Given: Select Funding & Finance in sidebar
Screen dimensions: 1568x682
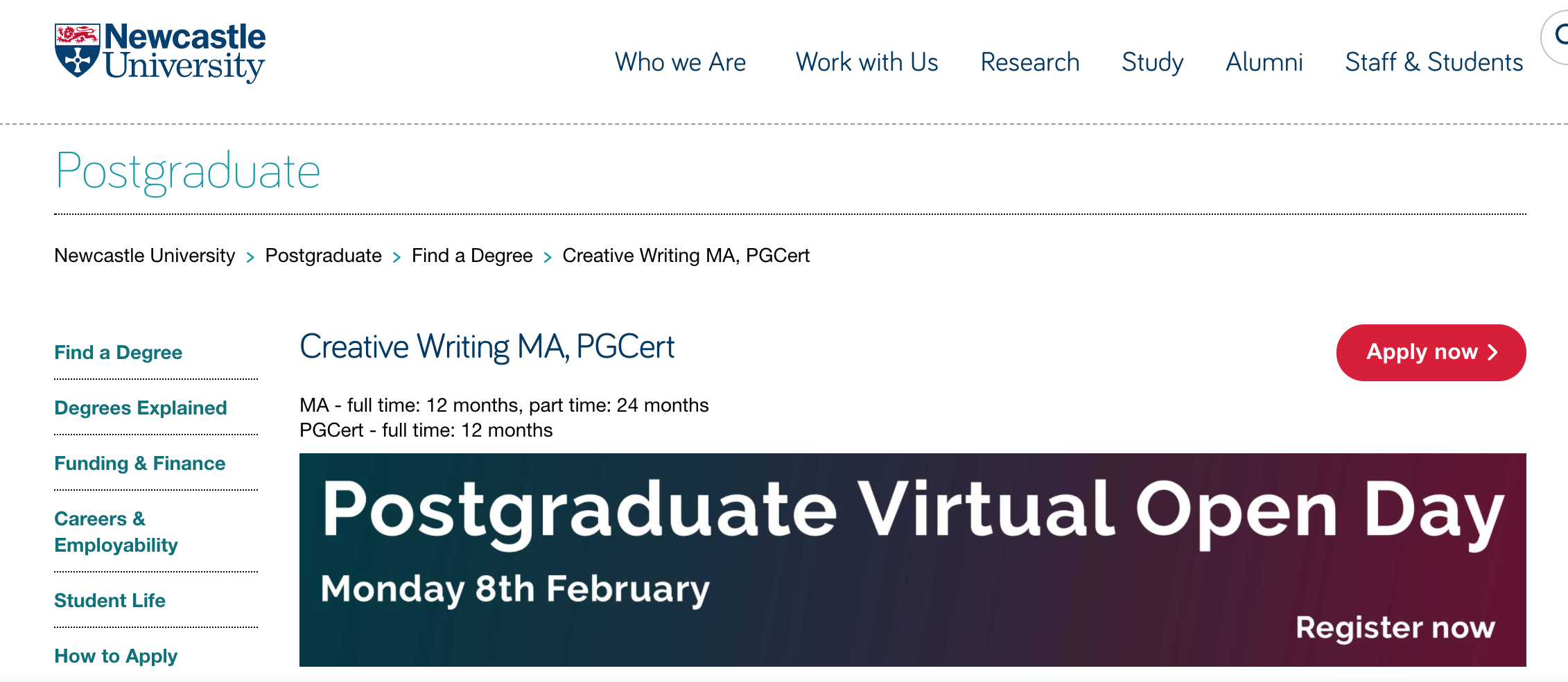Looking at the screenshot, I should [140, 464].
